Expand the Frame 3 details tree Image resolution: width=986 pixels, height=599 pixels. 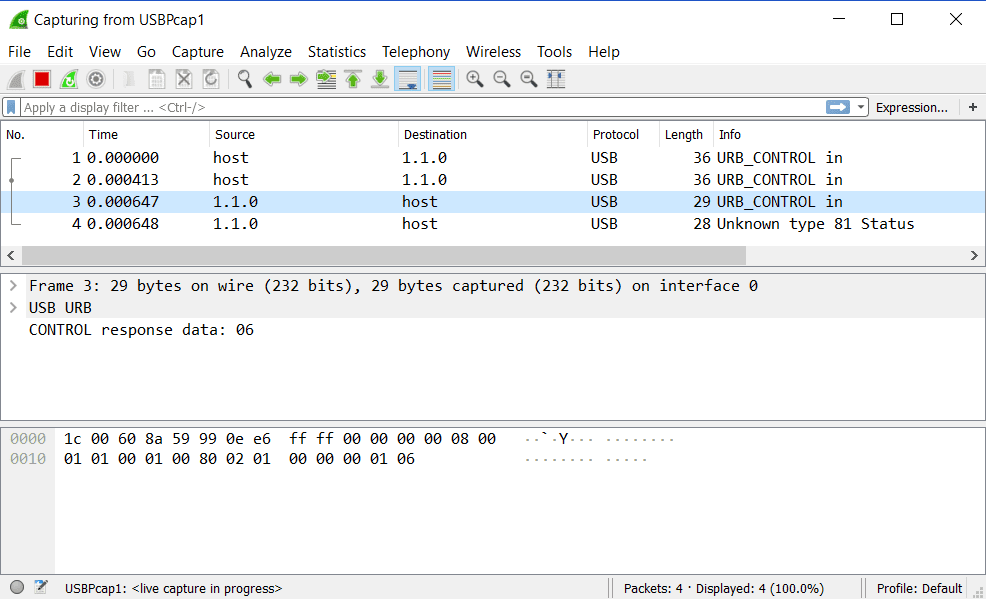point(13,286)
